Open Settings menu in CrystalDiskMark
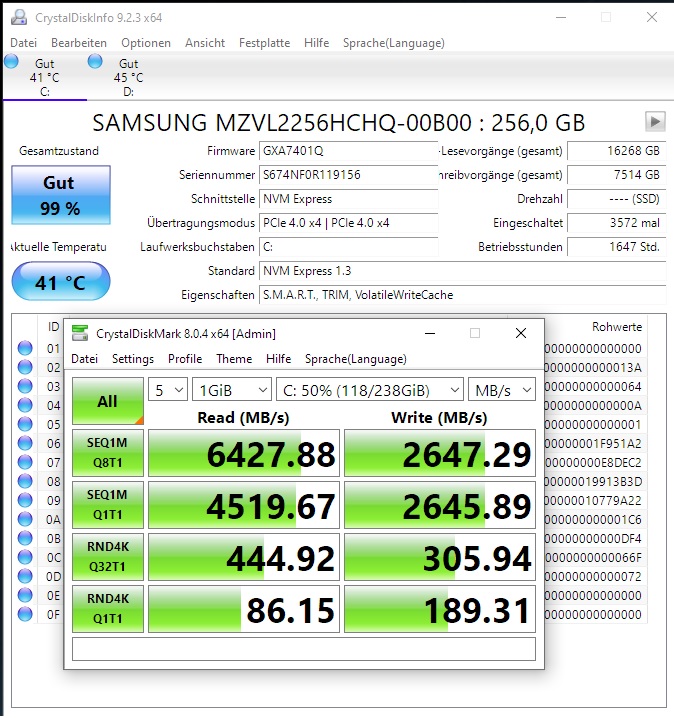 (x=133, y=359)
